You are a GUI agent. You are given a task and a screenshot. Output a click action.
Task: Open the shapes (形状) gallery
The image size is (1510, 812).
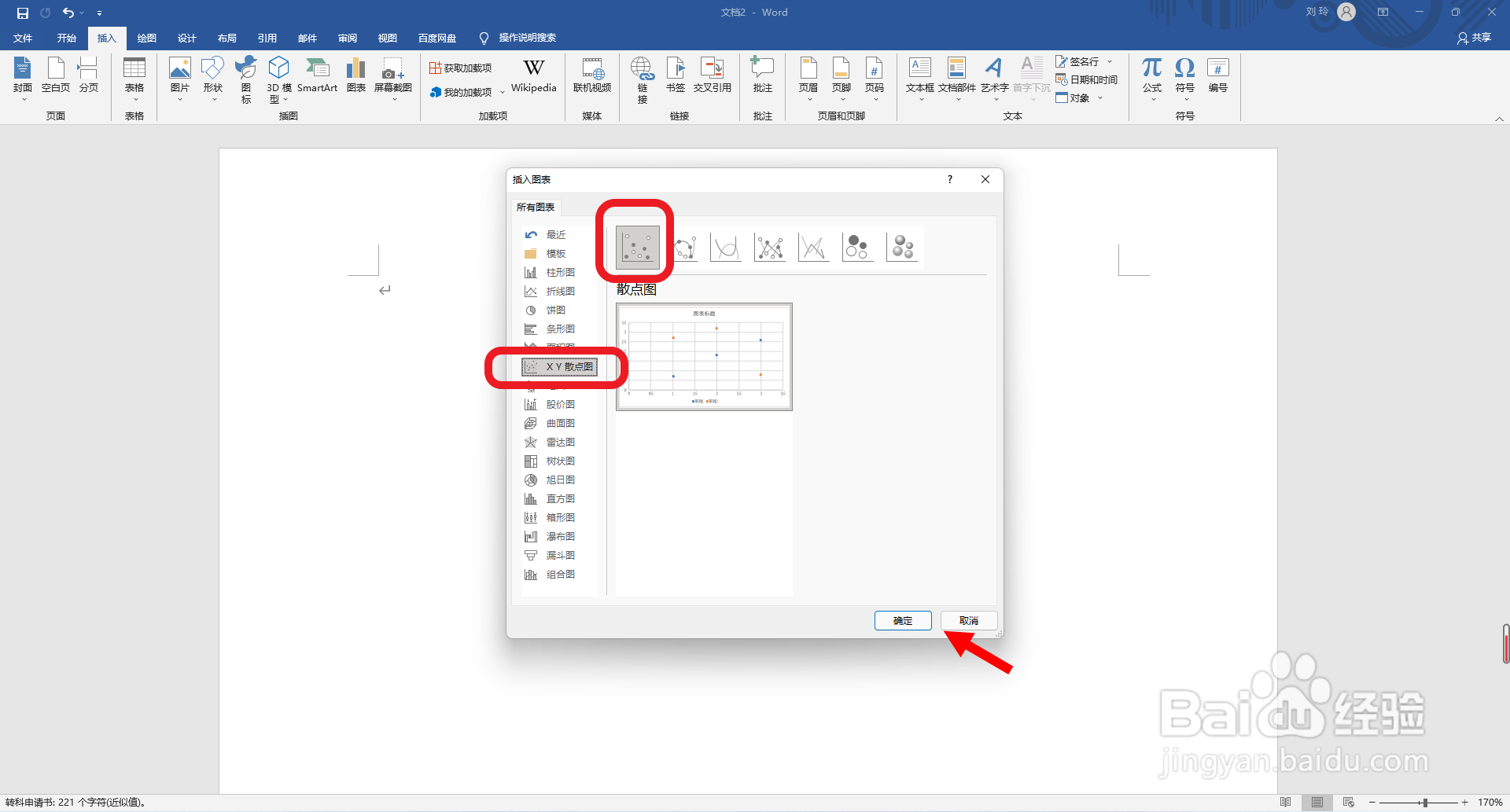click(x=213, y=79)
